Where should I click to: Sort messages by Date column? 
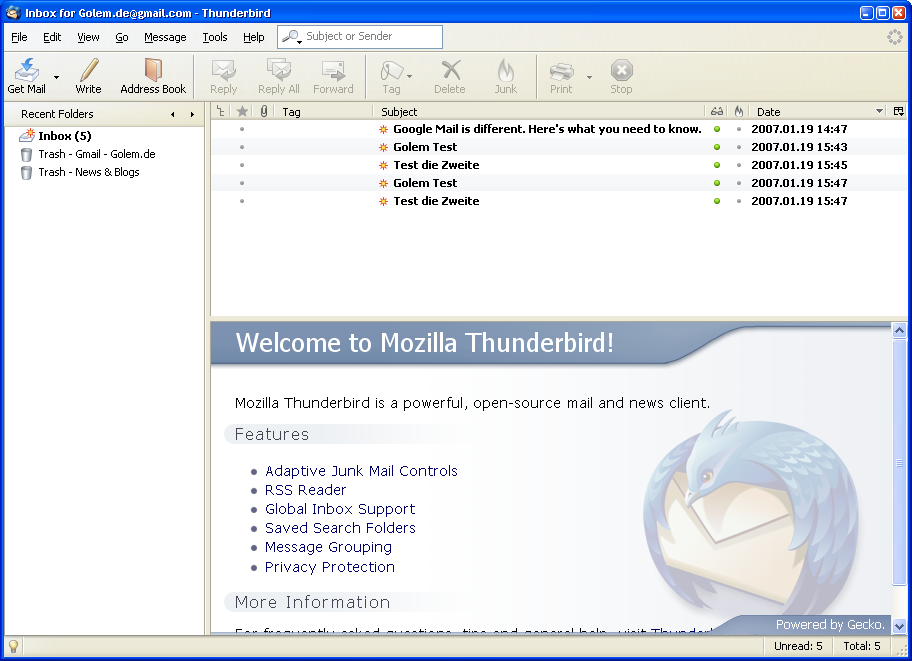[818, 112]
